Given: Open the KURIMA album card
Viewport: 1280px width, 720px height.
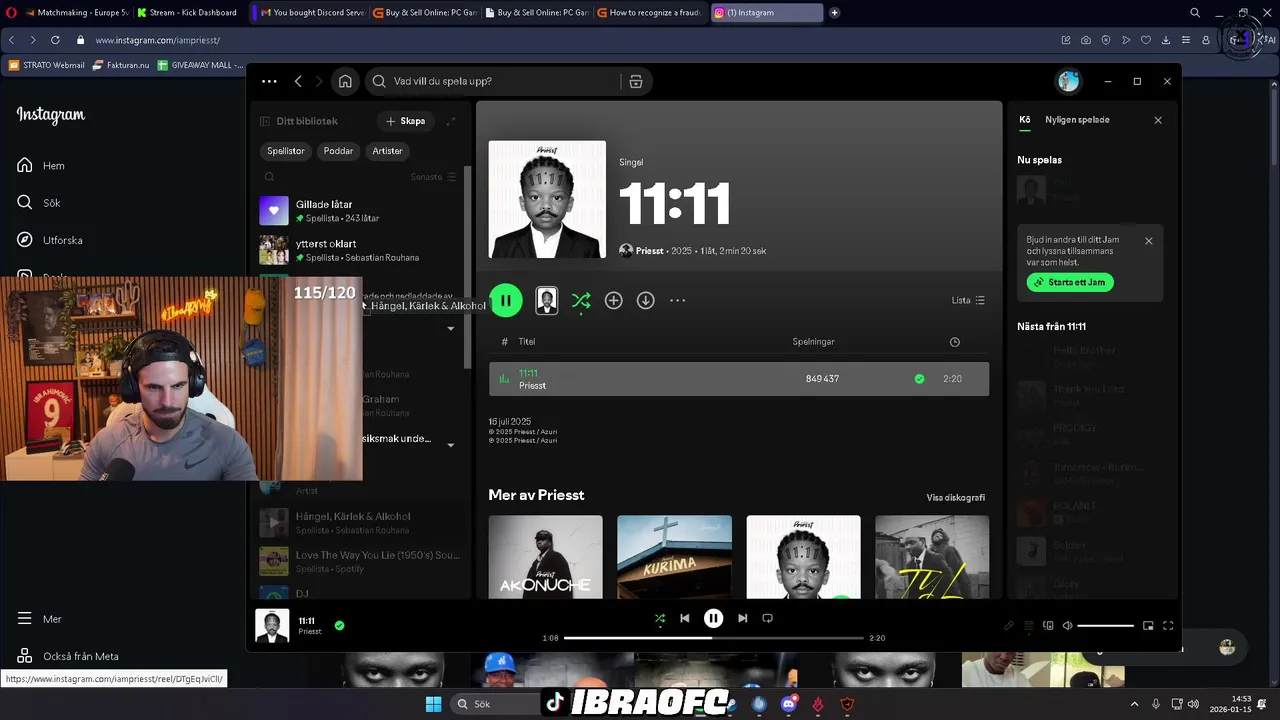Looking at the screenshot, I should pyautogui.click(x=674, y=557).
